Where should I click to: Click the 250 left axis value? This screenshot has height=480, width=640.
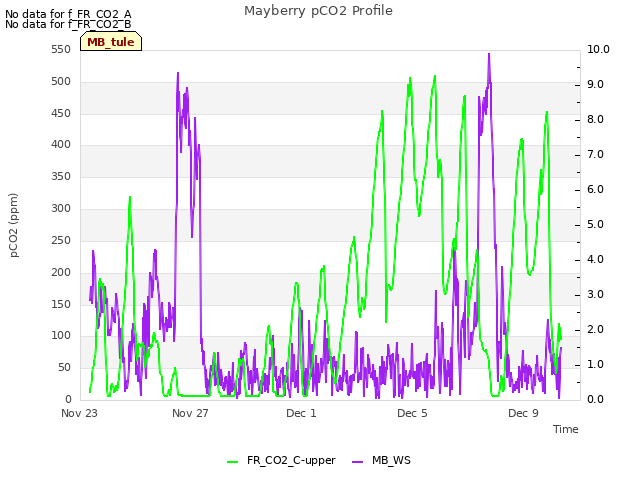(x=61, y=240)
